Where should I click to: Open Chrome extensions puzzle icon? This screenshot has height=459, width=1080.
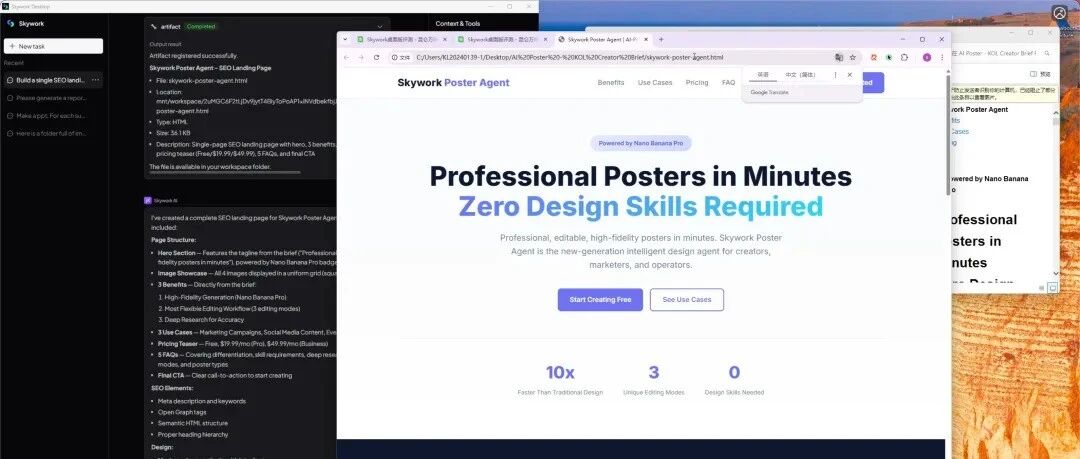point(904,57)
